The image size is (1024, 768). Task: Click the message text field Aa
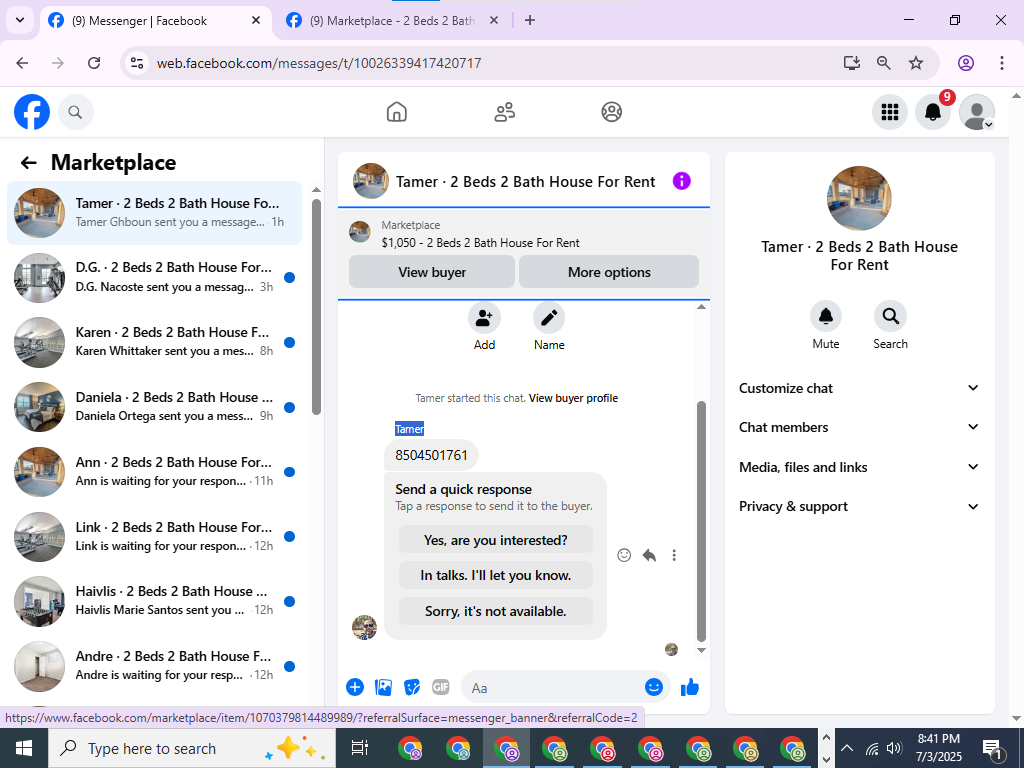tap(555, 688)
